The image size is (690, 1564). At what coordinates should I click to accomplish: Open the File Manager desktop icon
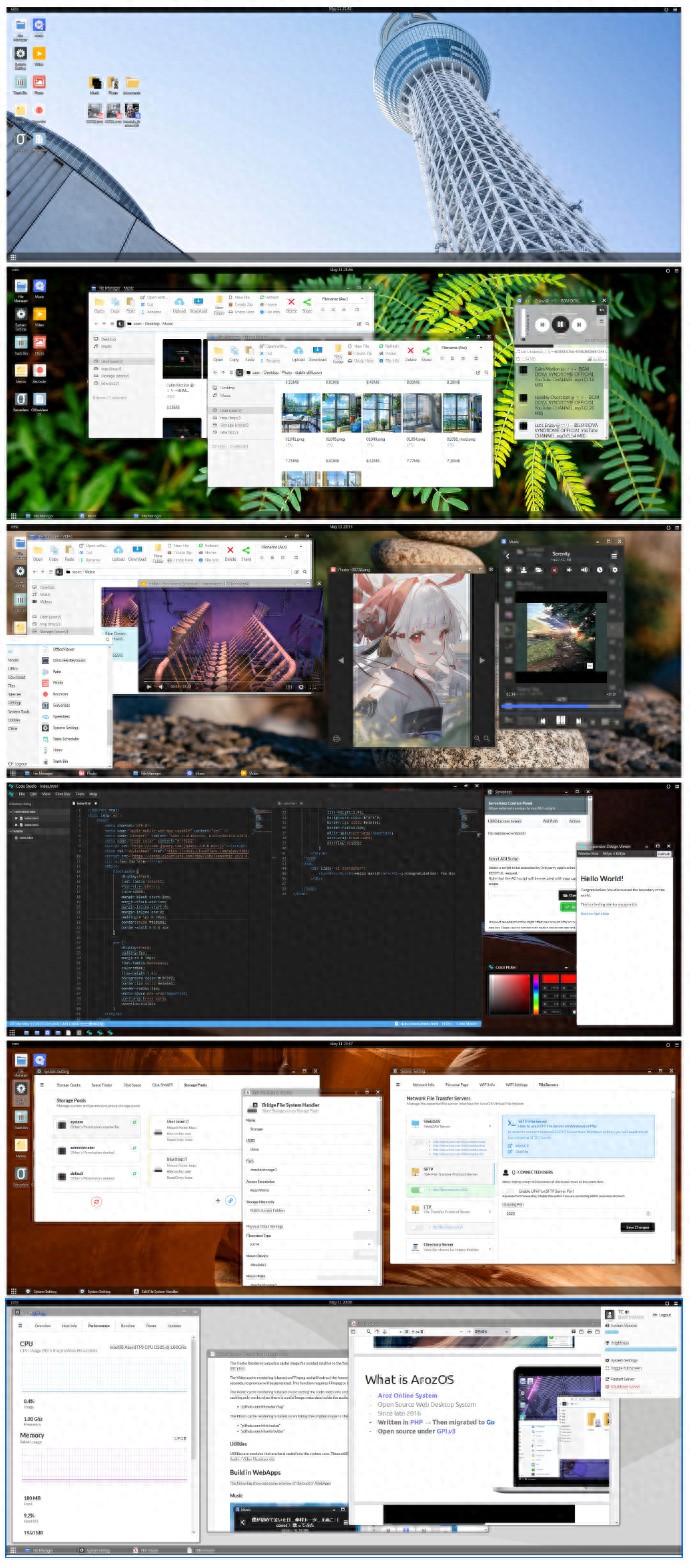click(20, 25)
